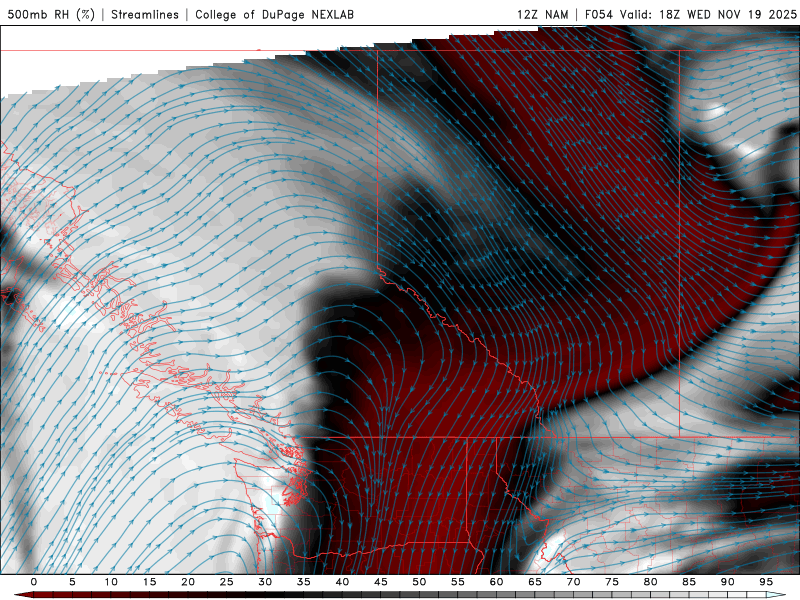The height and width of the screenshot is (600, 800).
Task: Click the "12Z NAM" model run label
Action: point(543,14)
